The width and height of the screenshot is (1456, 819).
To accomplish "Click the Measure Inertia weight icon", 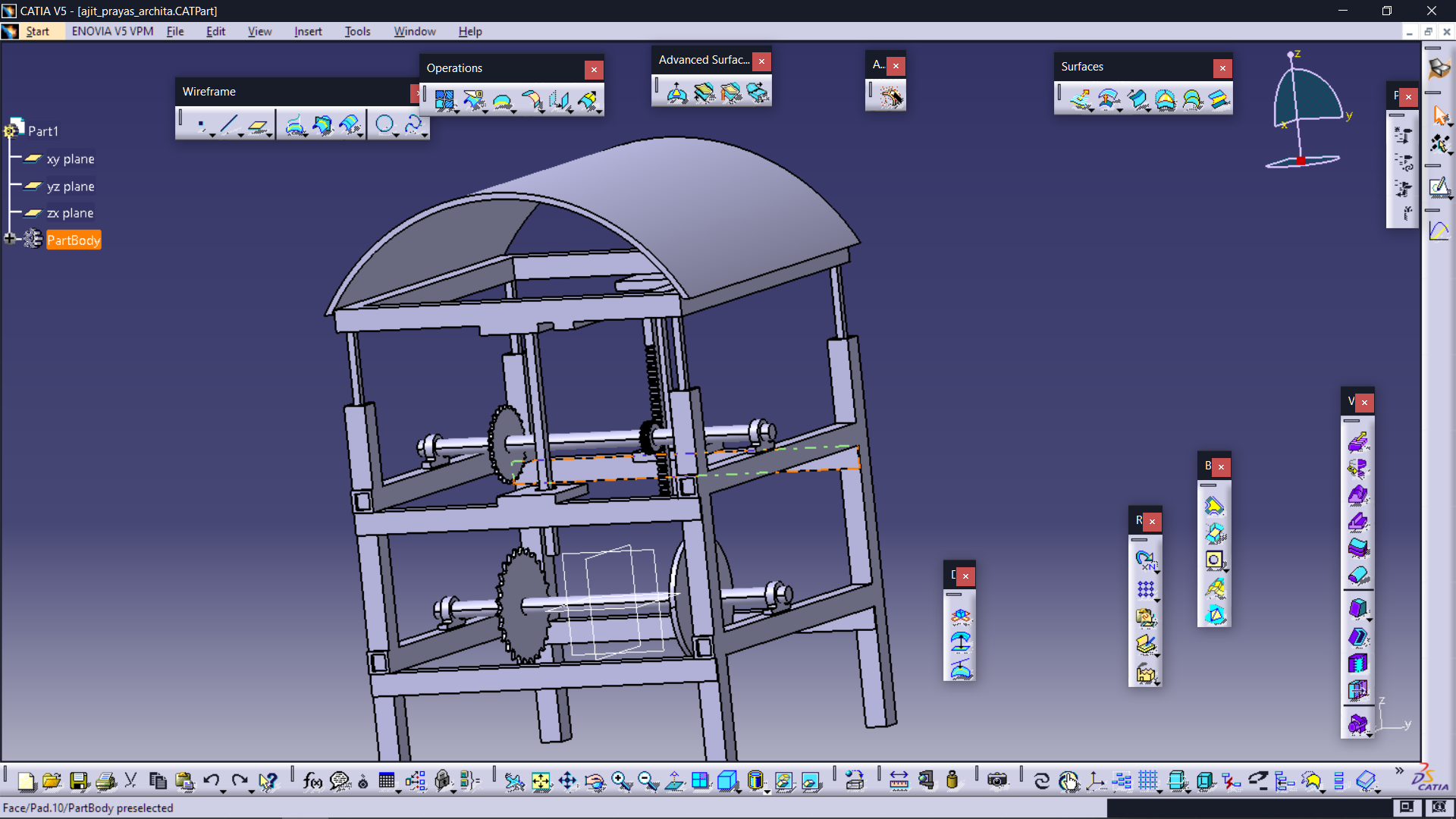I will [952, 780].
